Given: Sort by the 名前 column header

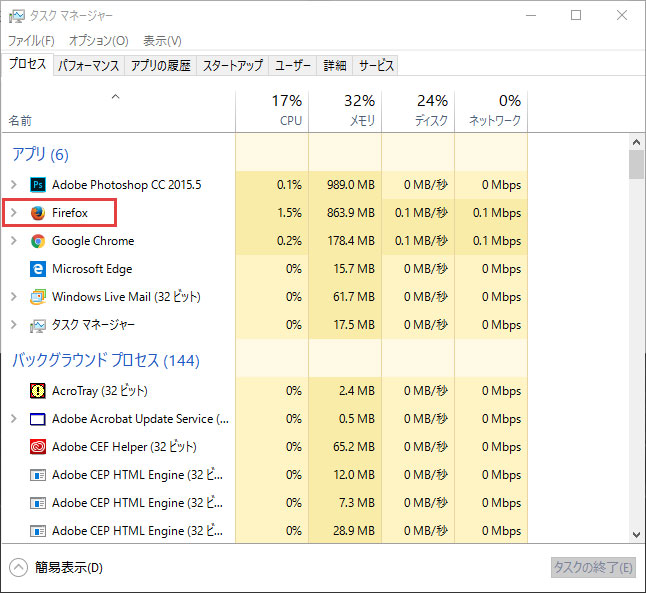Looking at the screenshot, I should (x=119, y=111).
